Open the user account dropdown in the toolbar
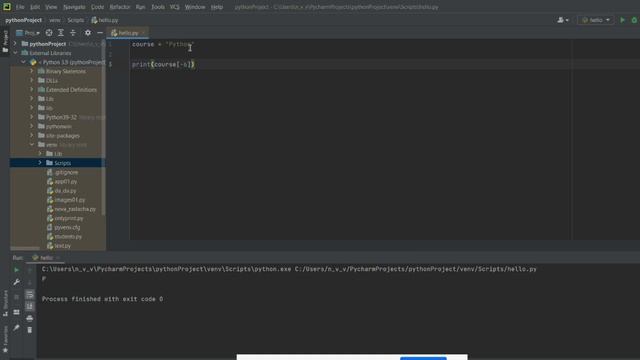640x360 pixels. point(563,20)
